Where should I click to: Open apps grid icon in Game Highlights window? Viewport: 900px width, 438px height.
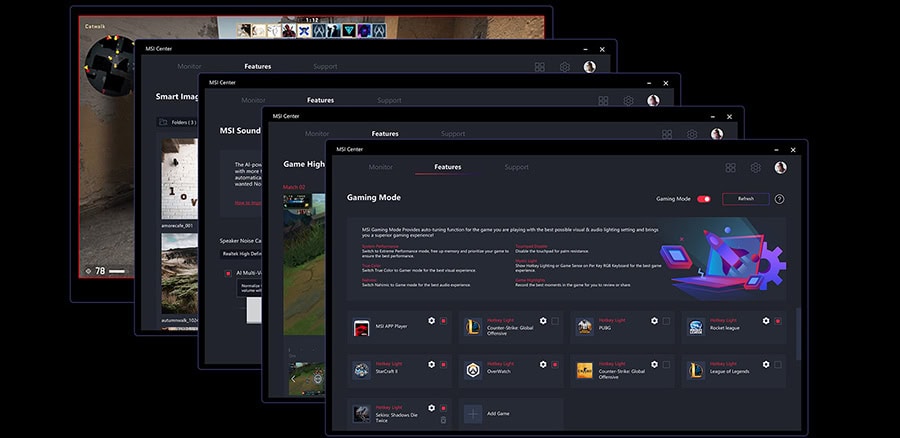(x=667, y=134)
